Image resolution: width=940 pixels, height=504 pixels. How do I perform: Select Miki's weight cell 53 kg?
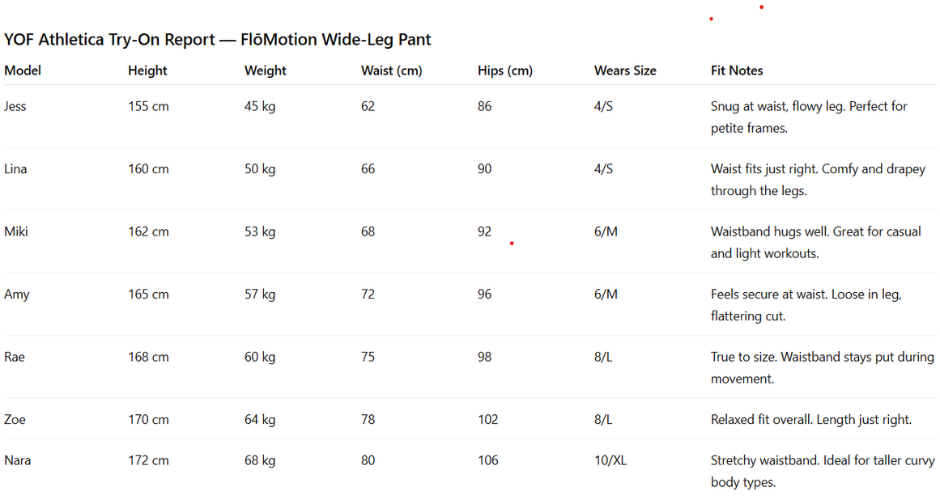(x=260, y=232)
